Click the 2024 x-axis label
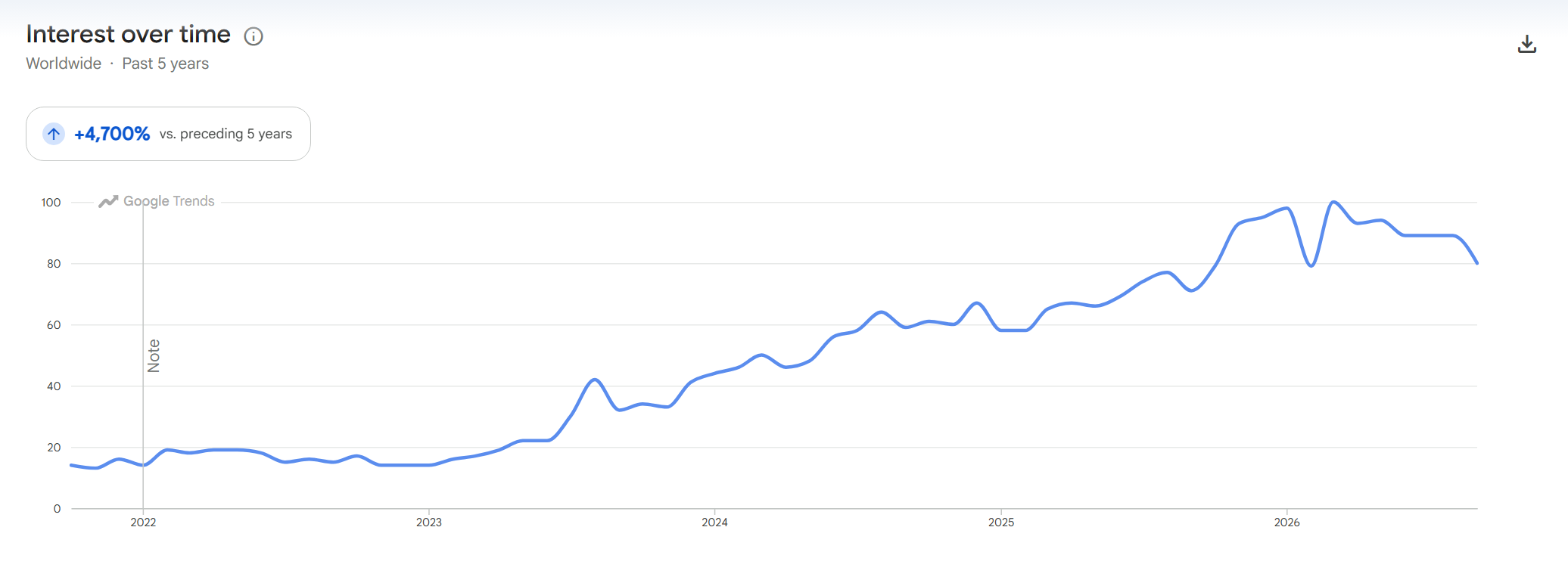The width and height of the screenshot is (1568, 586). click(x=715, y=522)
